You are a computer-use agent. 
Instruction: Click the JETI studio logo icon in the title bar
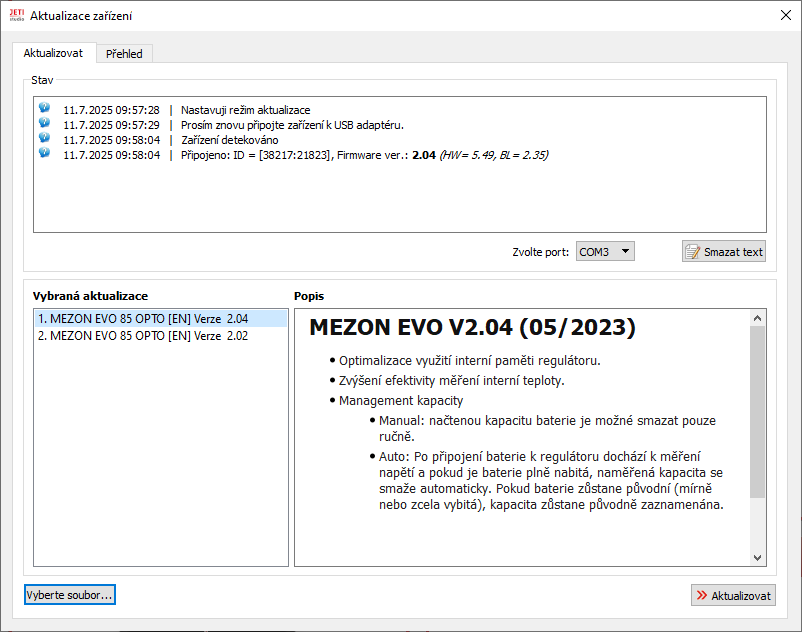17,15
